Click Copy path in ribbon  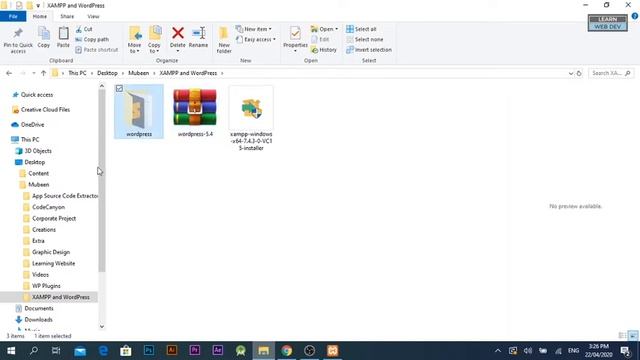[92, 39]
